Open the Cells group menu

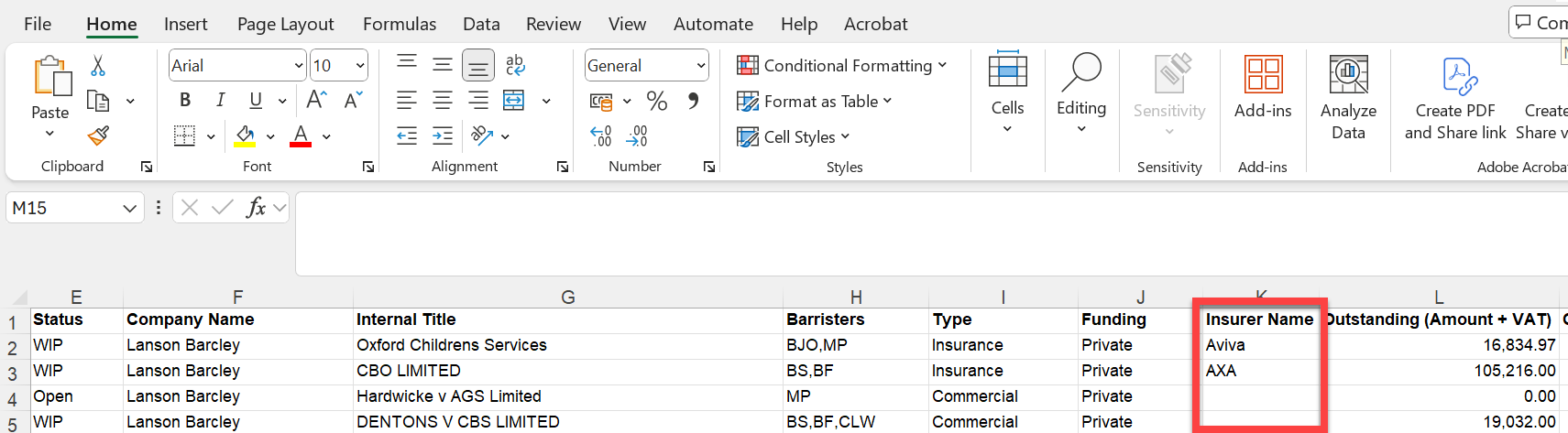(1007, 92)
